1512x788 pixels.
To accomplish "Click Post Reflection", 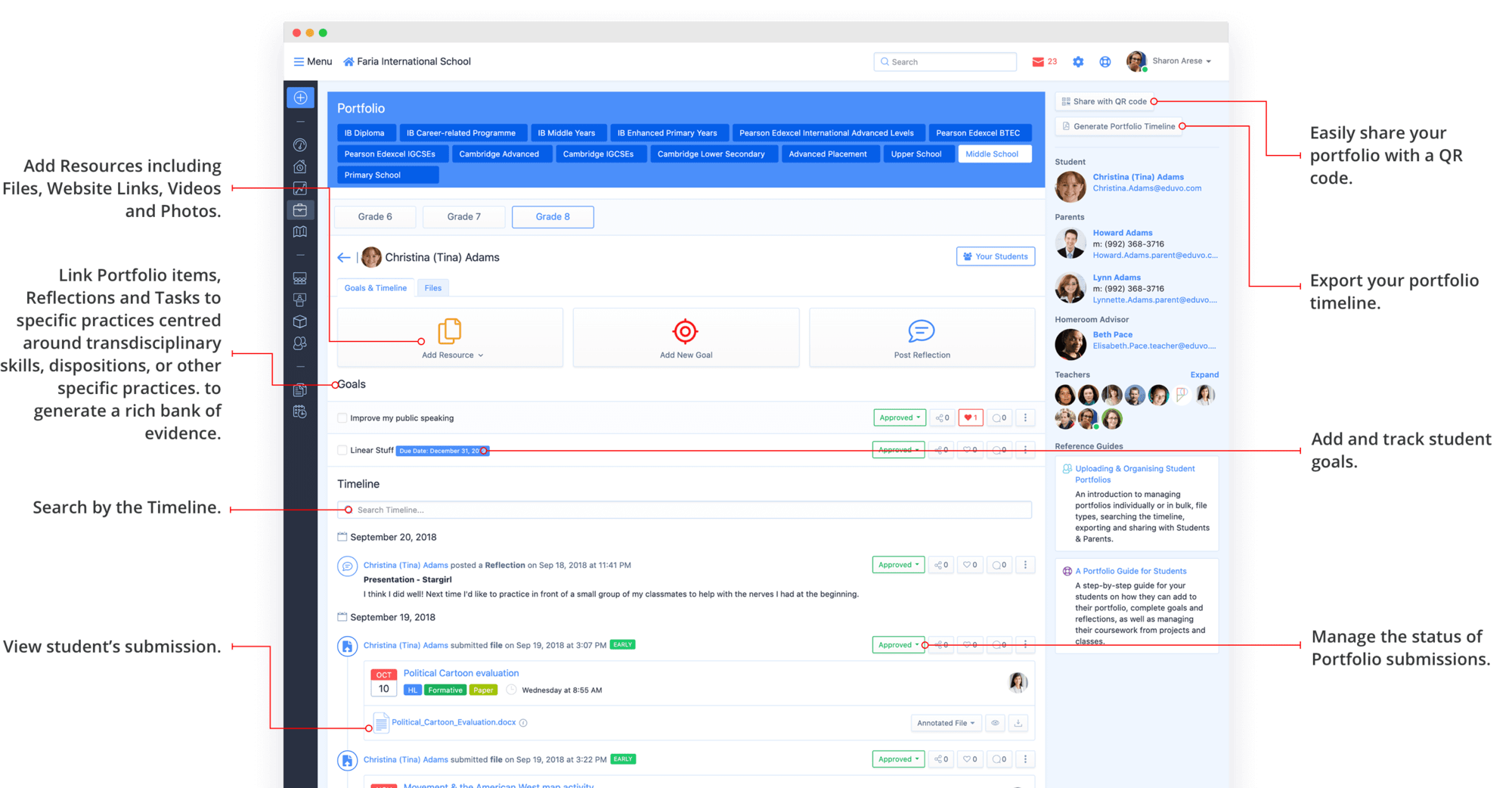I will (922, 338).
